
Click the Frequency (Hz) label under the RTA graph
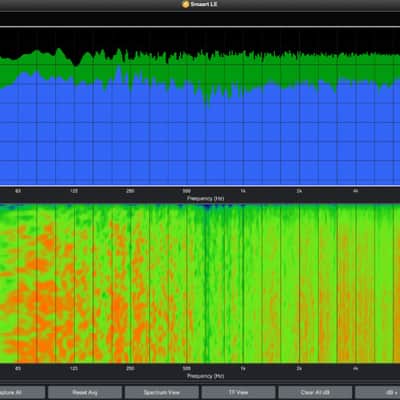click(x=205, y=198)
